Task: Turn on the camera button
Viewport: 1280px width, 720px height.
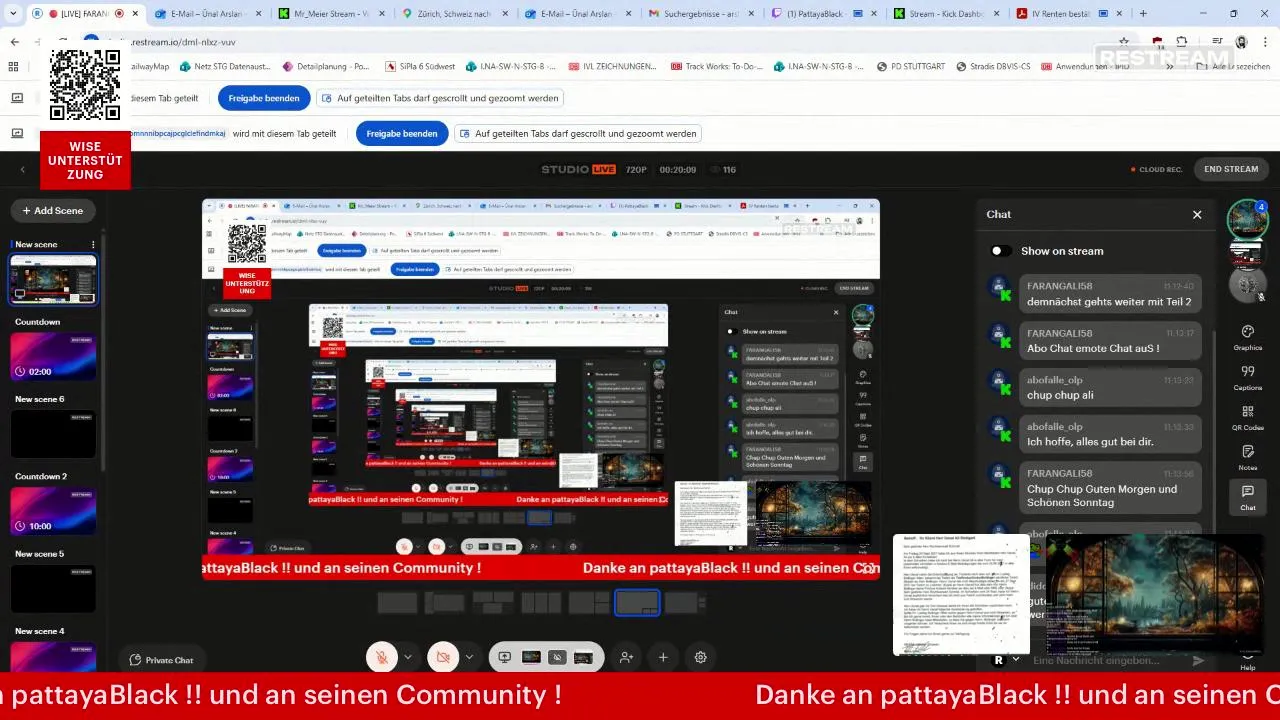Action: click(x=443, y=657)
